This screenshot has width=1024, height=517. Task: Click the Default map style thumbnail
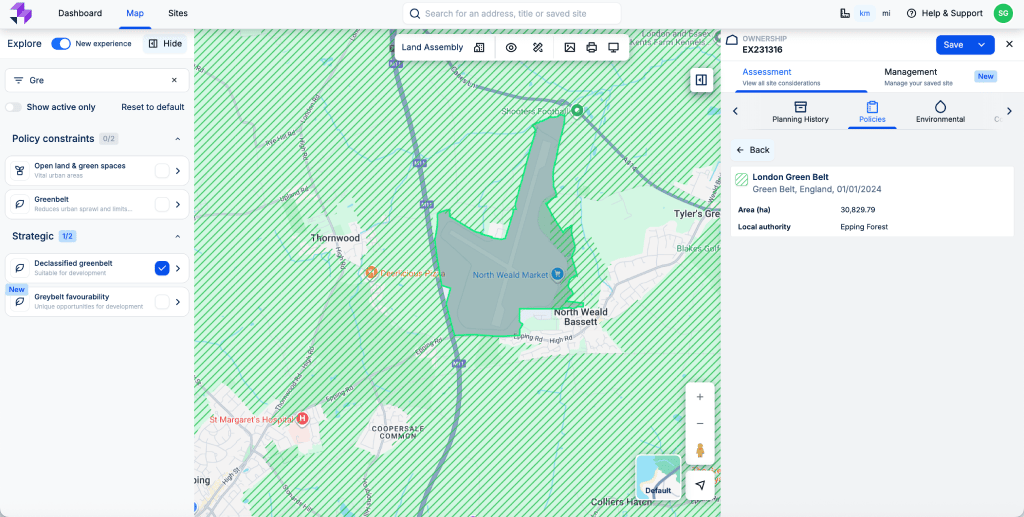point(658,477)
